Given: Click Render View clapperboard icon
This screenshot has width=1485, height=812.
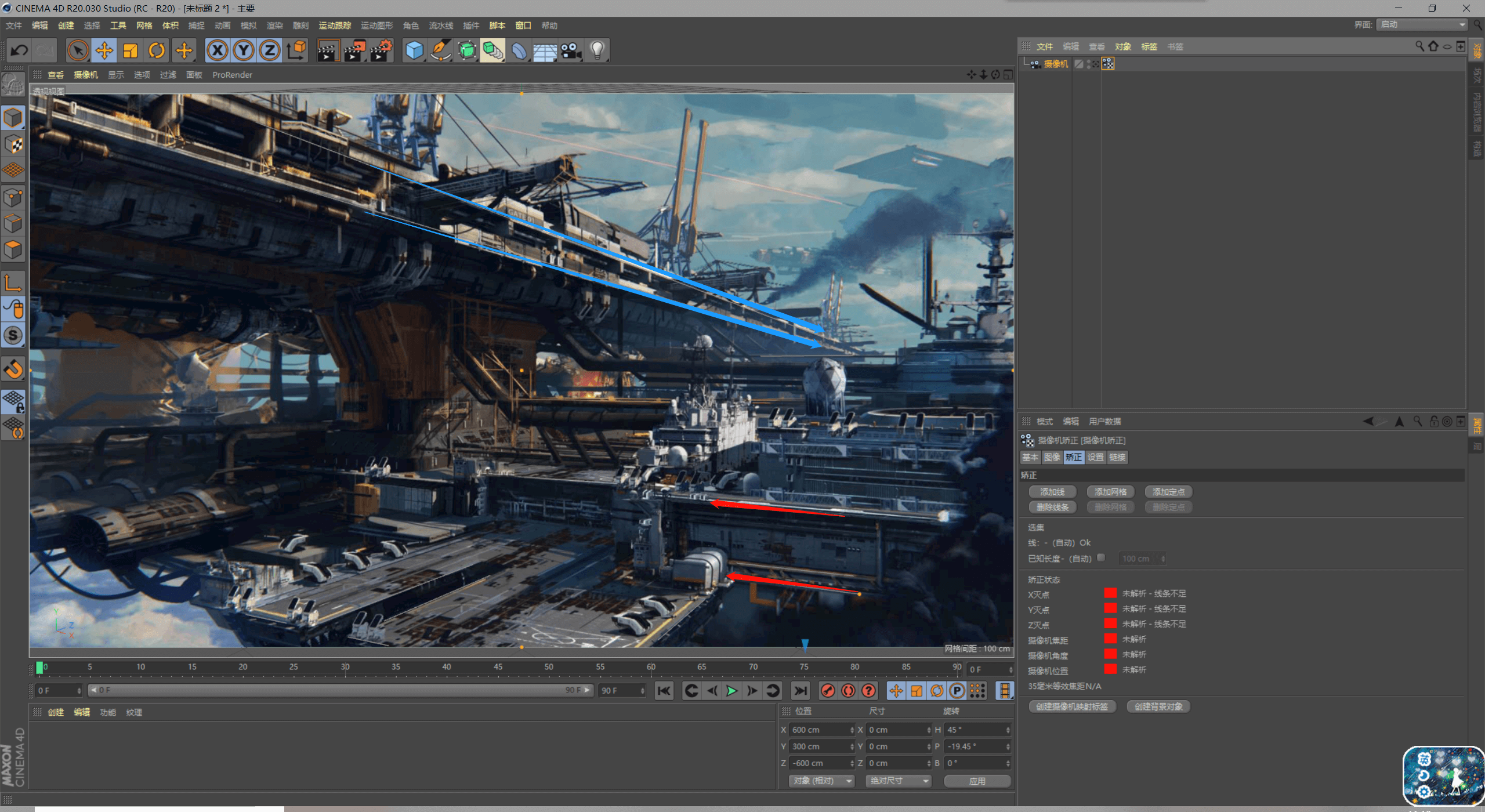Looking at the screenshot, I should pos(328,50).
